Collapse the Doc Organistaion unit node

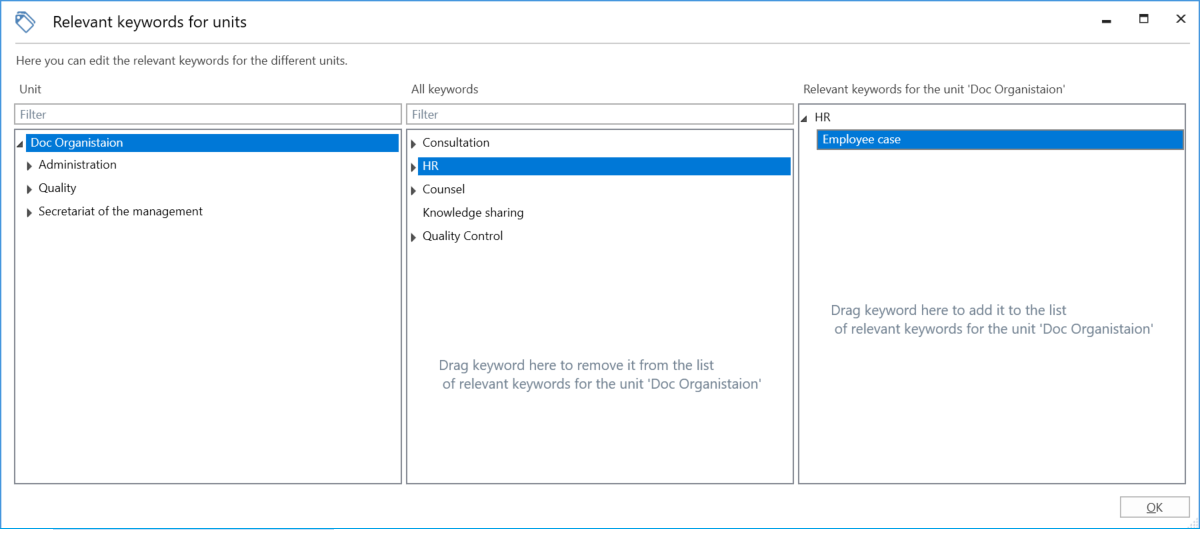21,144
